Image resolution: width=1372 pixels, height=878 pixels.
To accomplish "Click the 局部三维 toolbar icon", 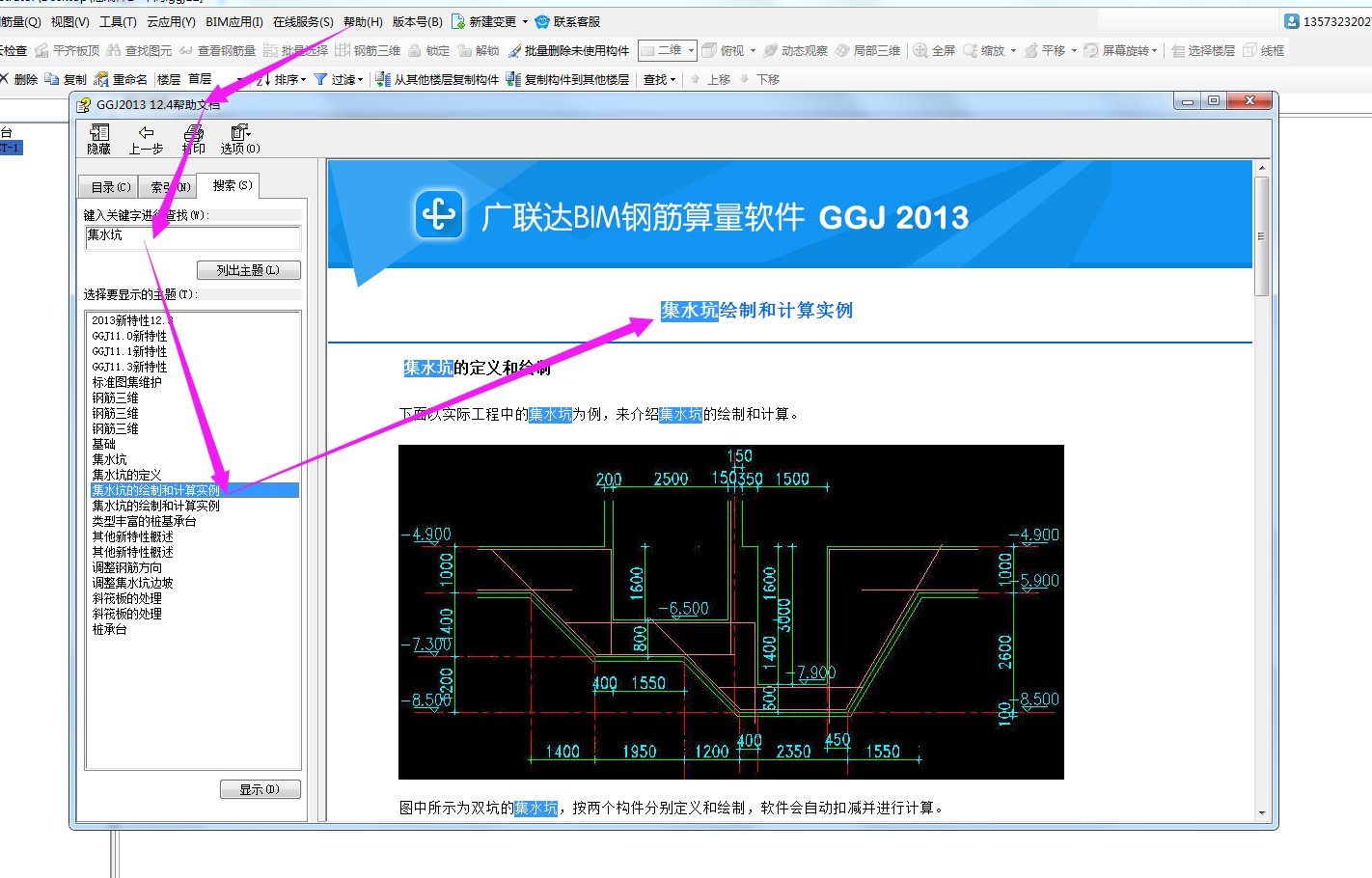I will (x=842, y=50).
